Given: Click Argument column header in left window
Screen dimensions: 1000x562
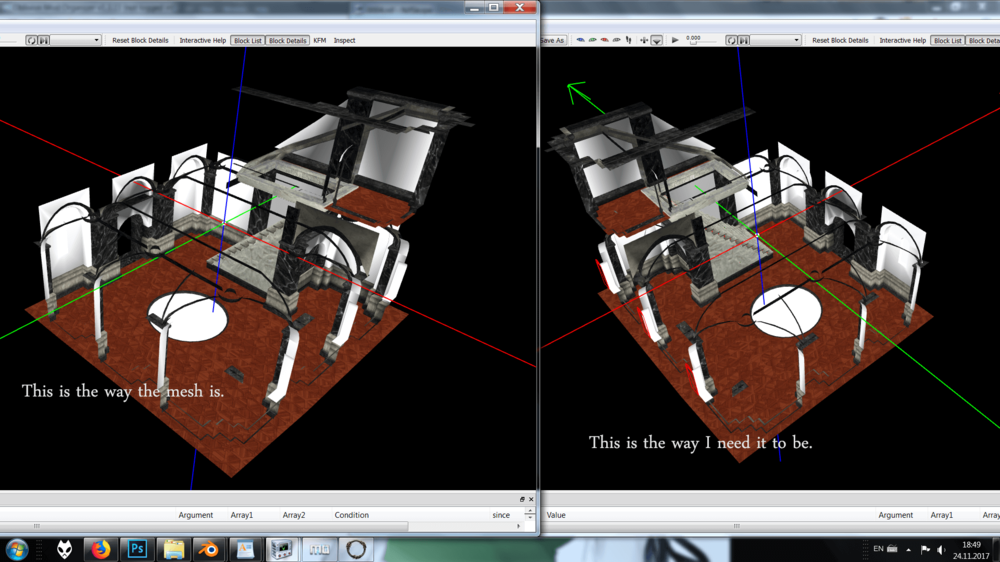Looking at the screenshot, I should pos(196,515).
